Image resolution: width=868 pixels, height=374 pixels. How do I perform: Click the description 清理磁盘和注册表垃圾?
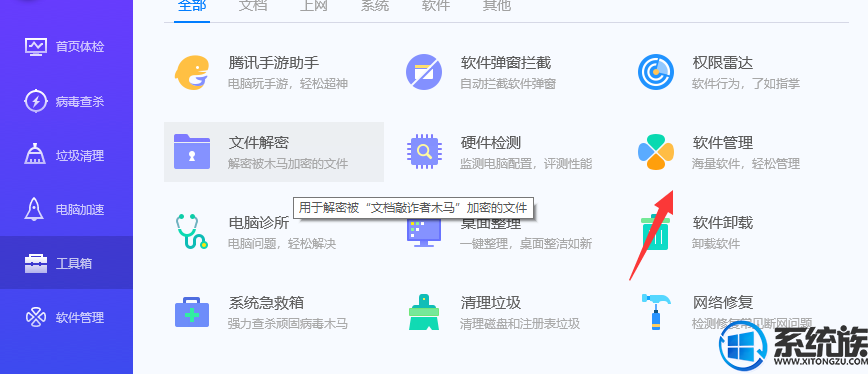pos(520,324)
